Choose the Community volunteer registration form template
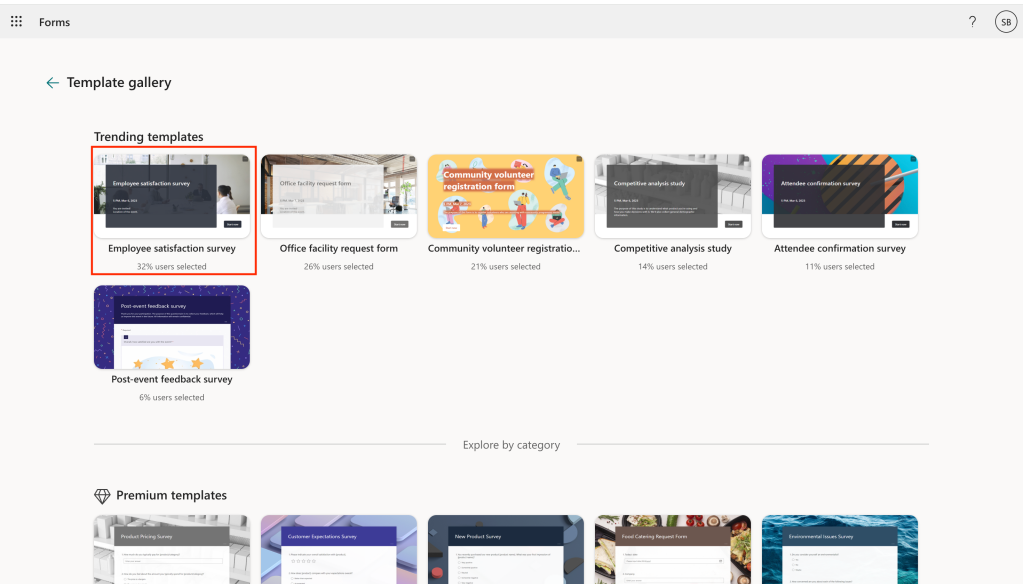The width and height of the screenshot is (1023, 584). coord(505,197)
